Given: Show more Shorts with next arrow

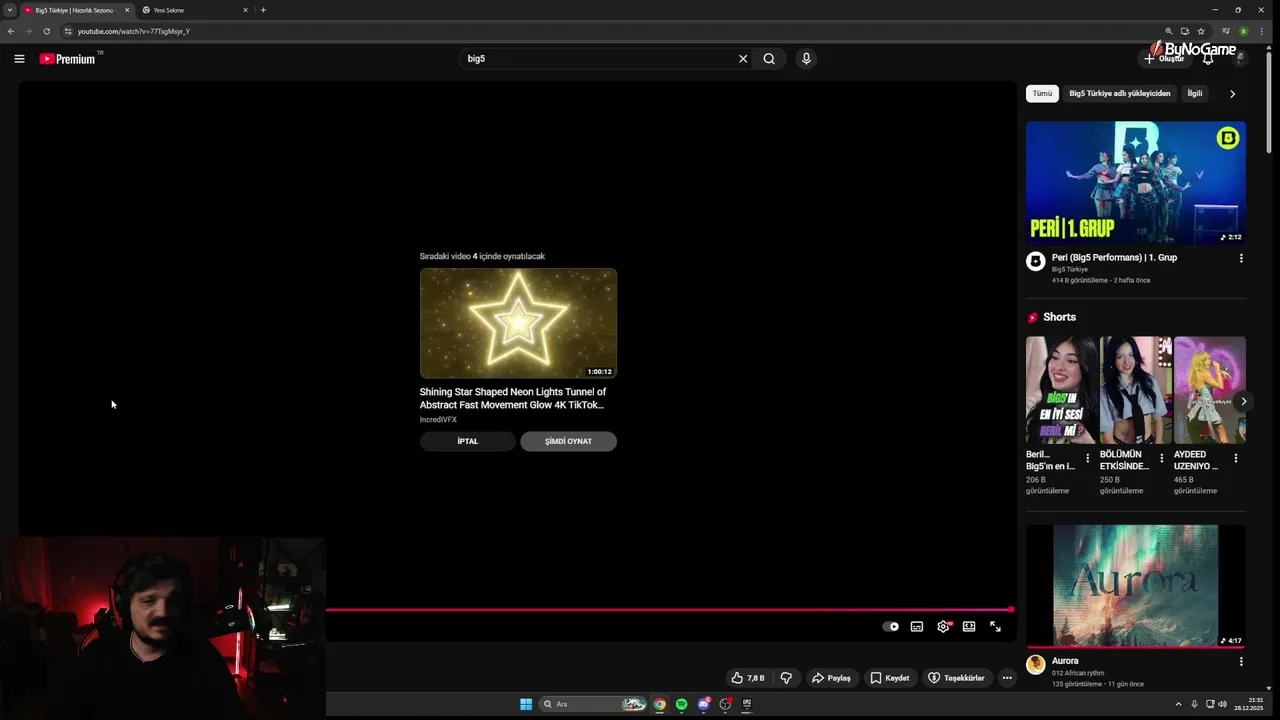Looking at the screenshot, I should coord(1243,401).
